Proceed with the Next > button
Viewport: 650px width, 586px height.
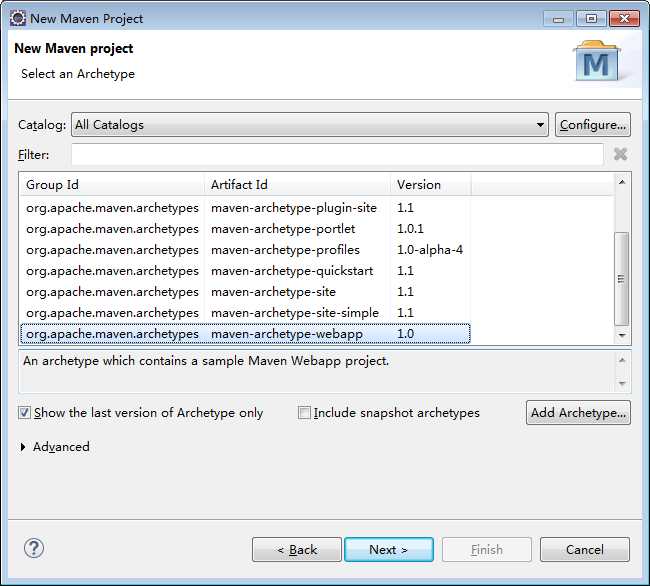(x=389, y=550)
